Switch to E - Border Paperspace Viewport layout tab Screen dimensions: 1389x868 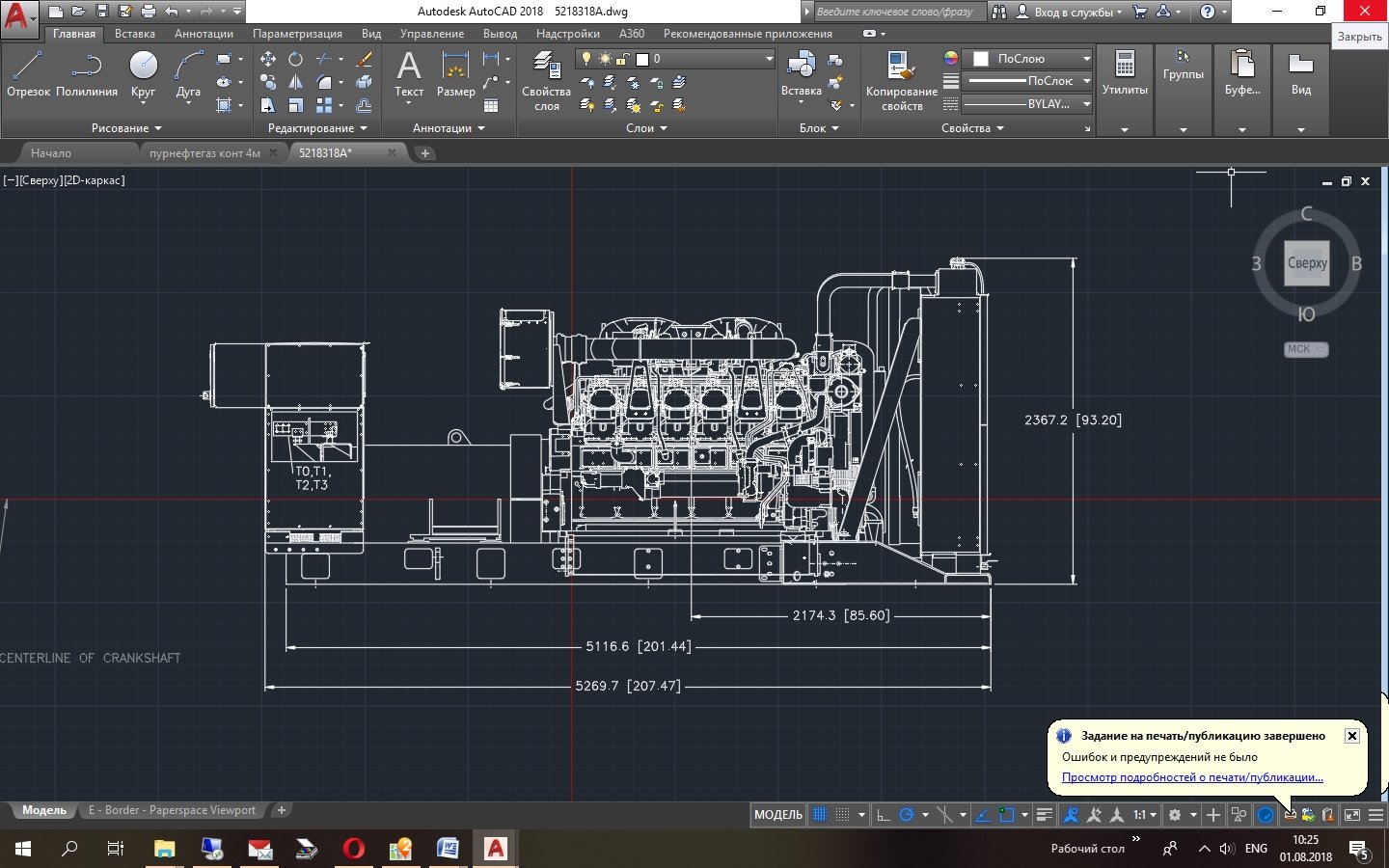coord(172,810)
